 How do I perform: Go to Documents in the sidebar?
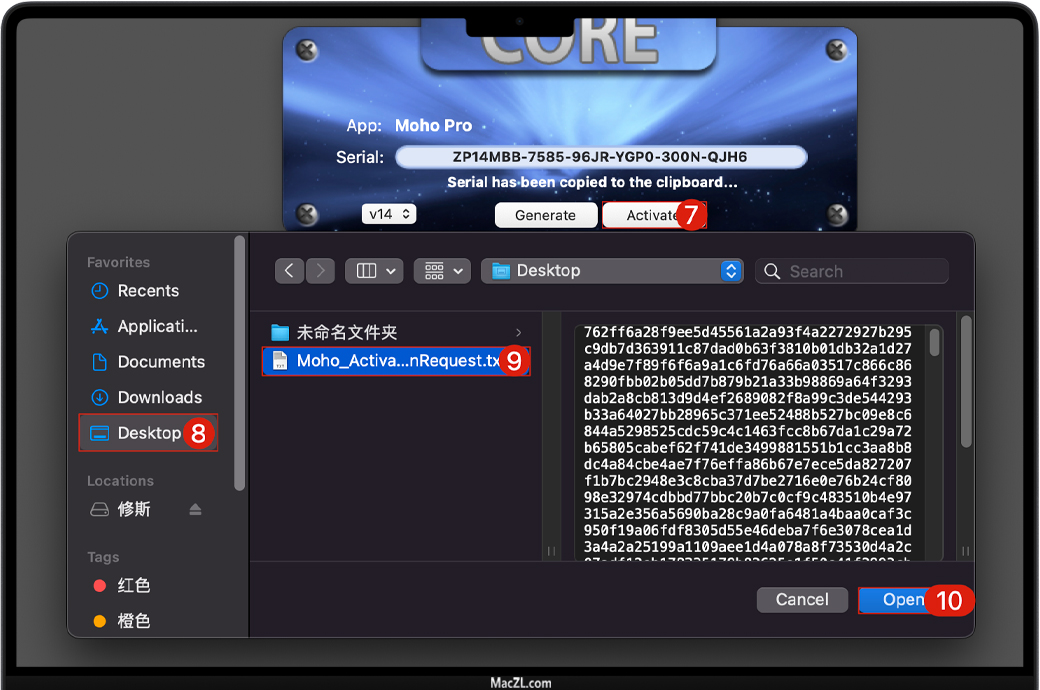tap(160, 362)
